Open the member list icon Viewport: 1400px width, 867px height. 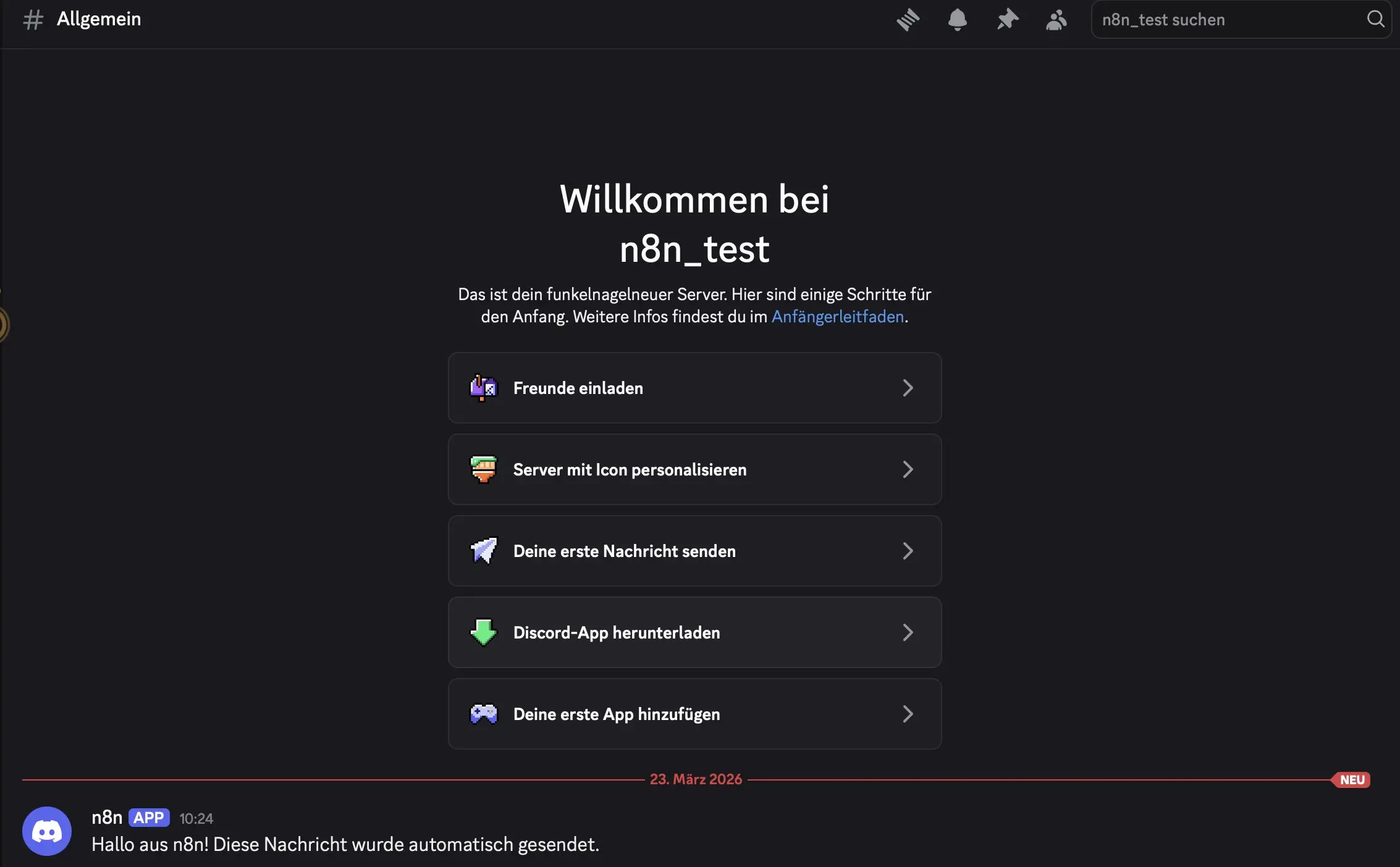[x=1056, y=19]
